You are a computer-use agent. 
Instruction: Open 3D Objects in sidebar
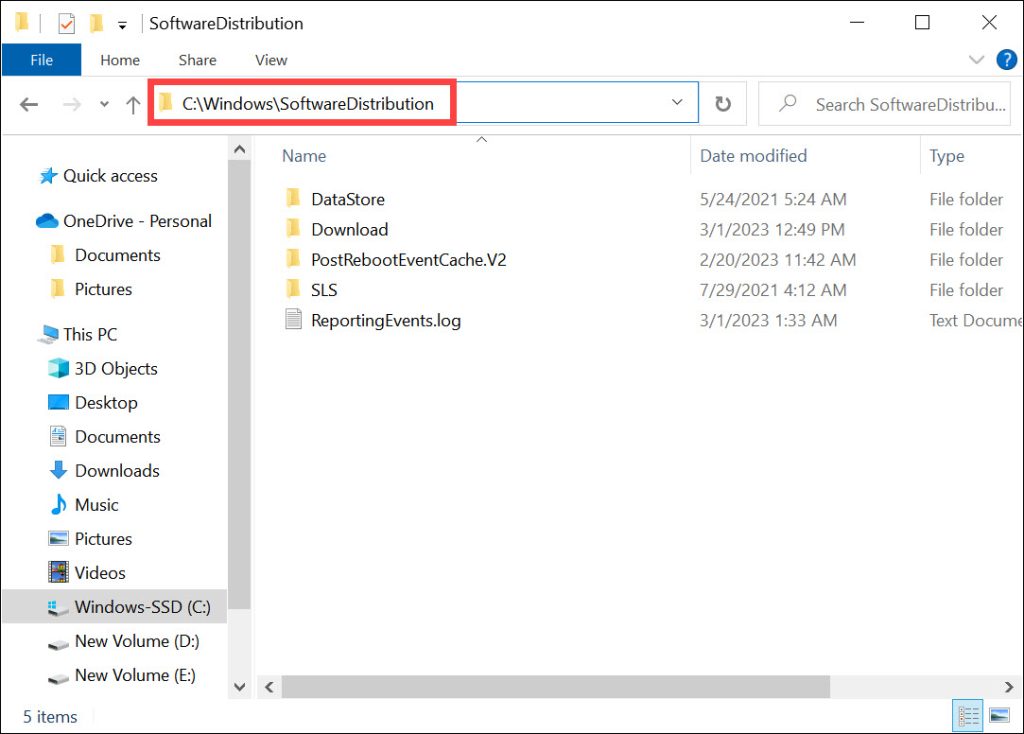116,369
